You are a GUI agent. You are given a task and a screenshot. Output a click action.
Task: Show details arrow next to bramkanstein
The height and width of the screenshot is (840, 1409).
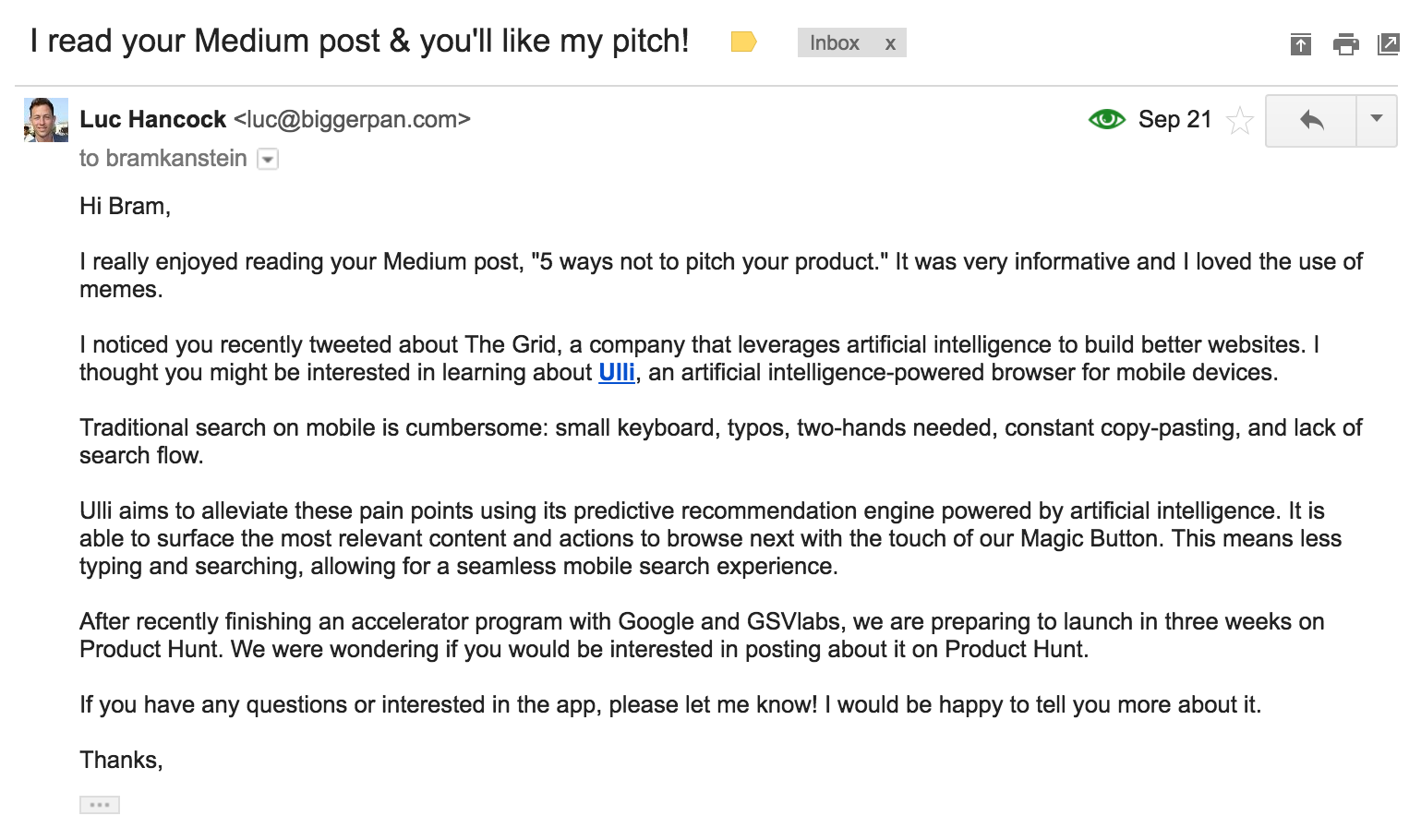(x=268, y=160)
